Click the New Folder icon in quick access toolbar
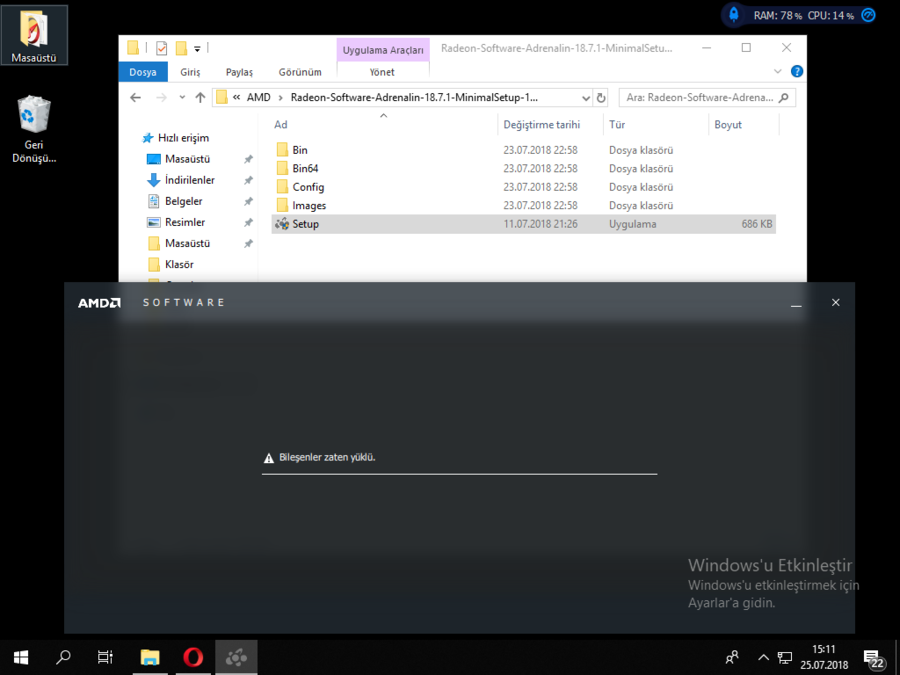Viewport: 900px width, 675px height. (x=181, y=48)
